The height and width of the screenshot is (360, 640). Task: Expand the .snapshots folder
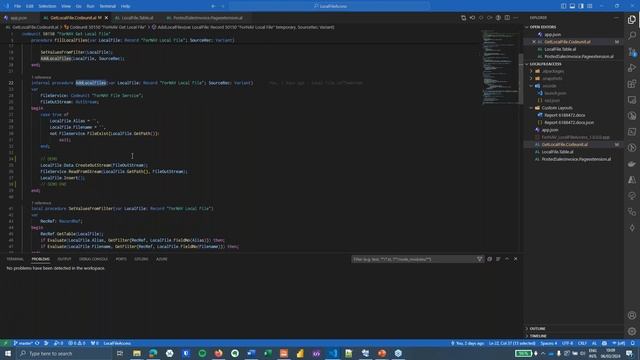[x=552, y=78]
